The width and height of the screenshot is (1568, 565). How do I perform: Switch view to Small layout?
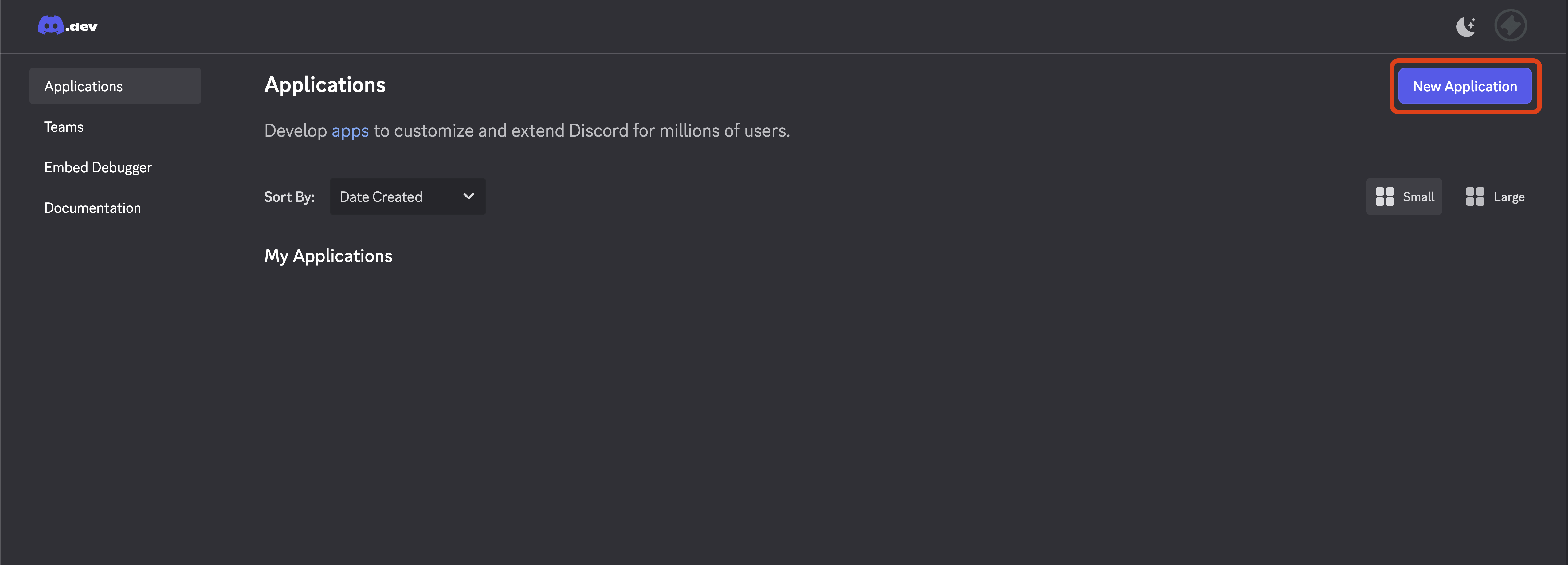point(1404,196)
